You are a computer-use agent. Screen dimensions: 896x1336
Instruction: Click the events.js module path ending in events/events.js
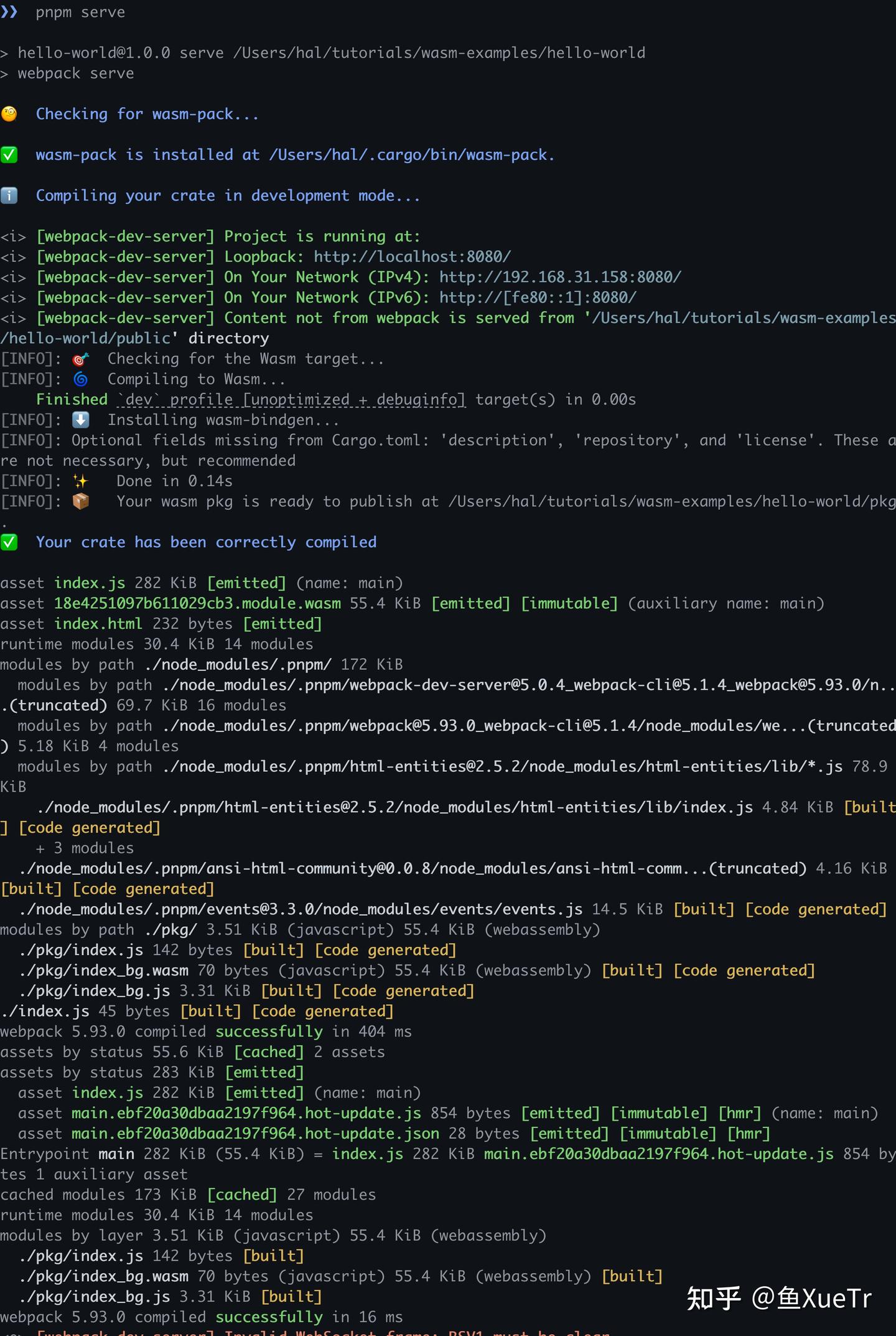click(301, 910)
